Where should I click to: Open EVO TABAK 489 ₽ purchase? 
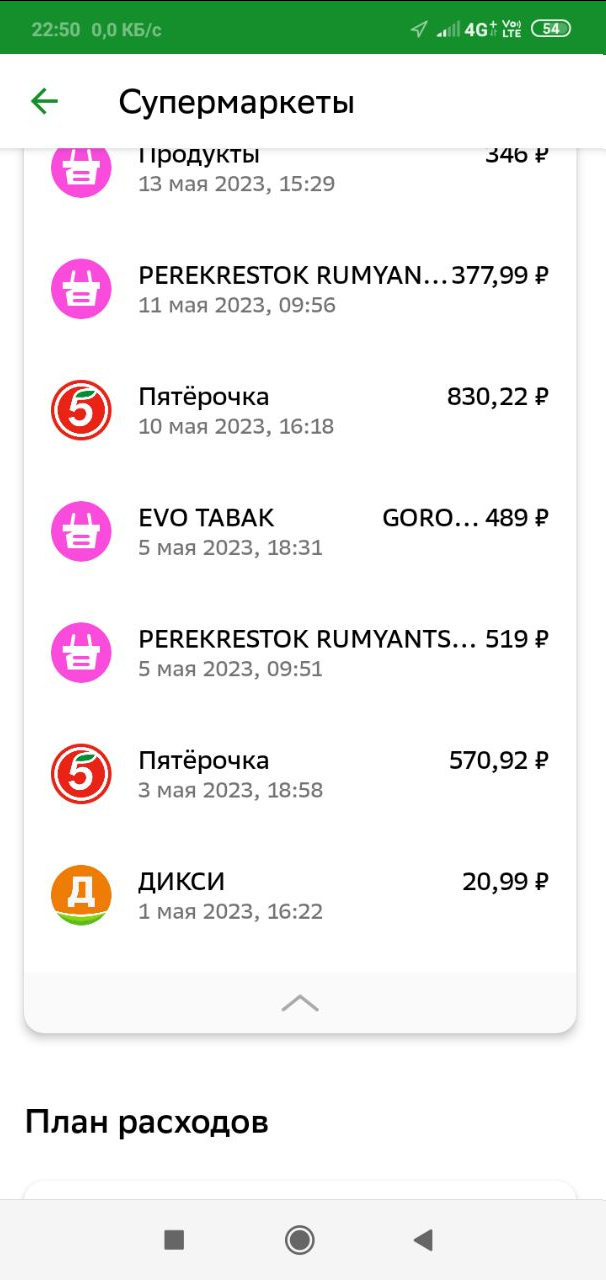click(340, 531)
